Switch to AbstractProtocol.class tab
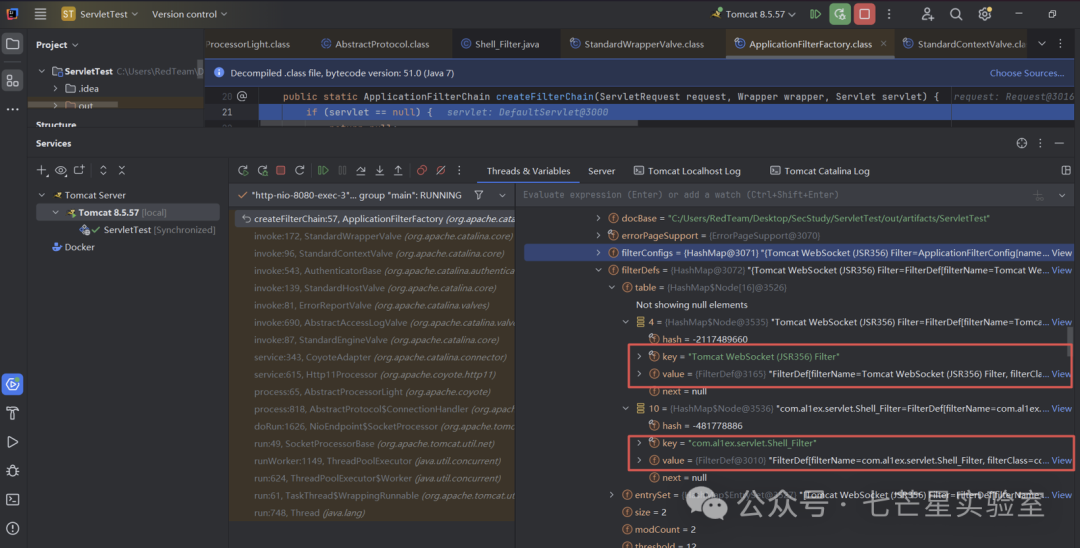 point(375,44)
